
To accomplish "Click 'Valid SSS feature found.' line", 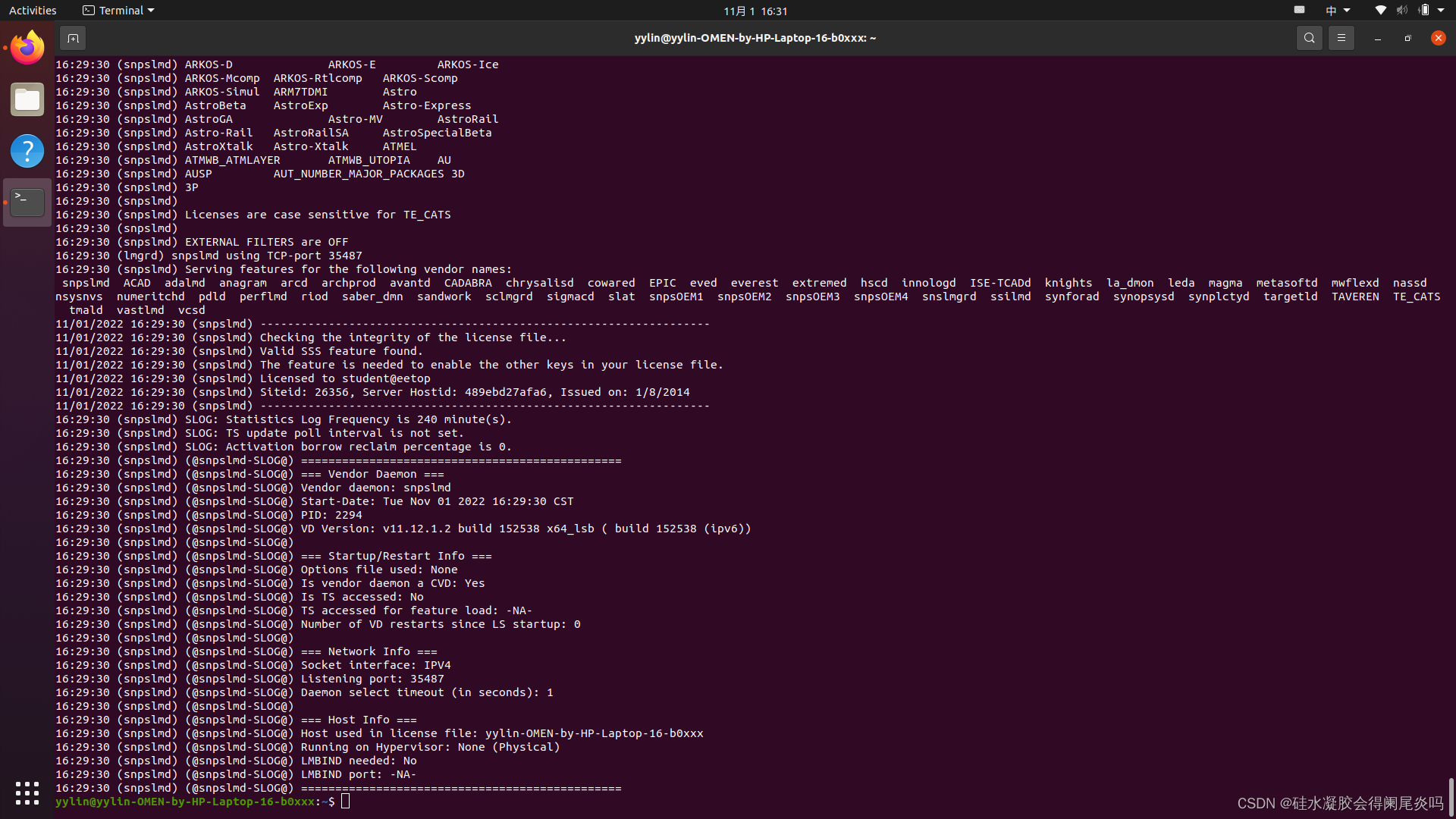I will (239, 351).
